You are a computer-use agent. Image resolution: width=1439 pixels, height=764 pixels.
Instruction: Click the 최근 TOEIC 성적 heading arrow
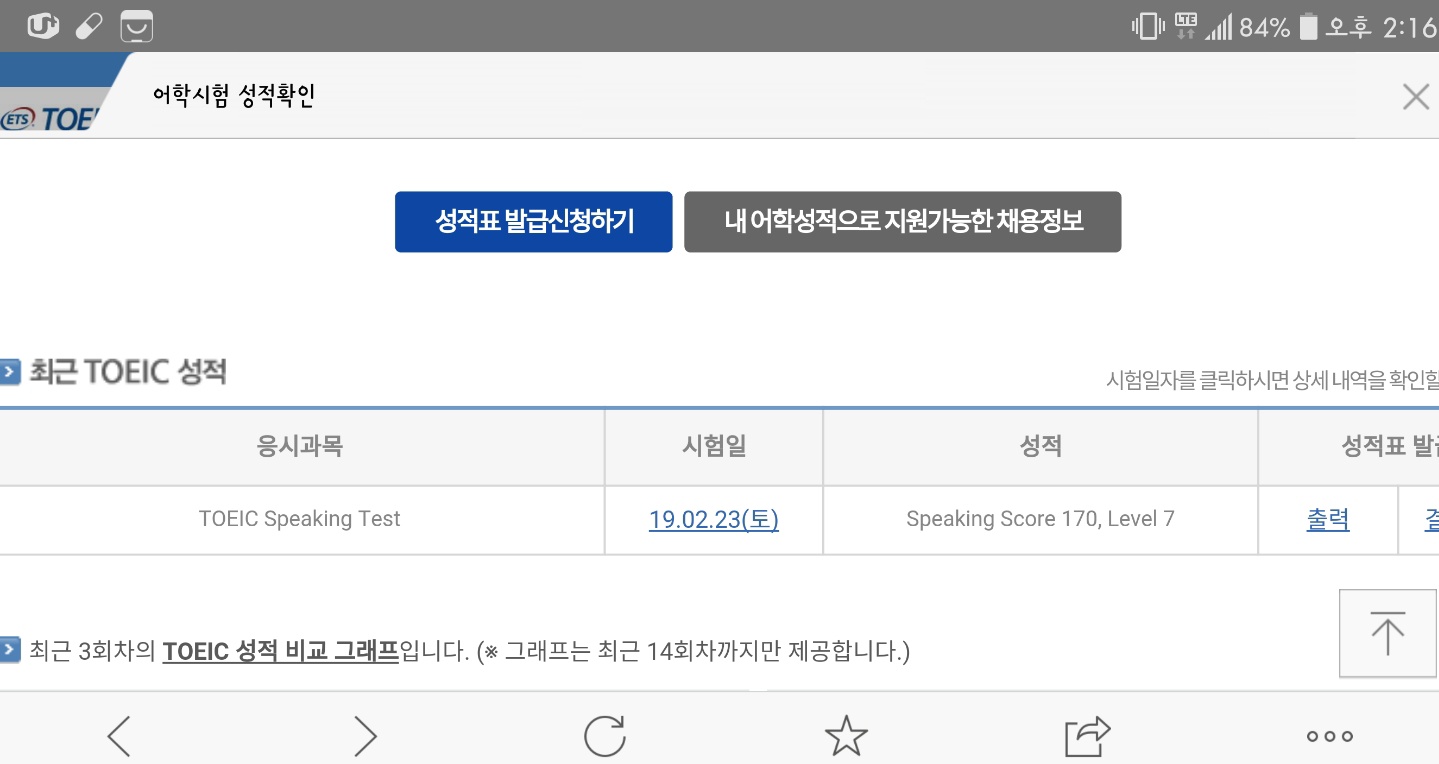coord(10,373)
